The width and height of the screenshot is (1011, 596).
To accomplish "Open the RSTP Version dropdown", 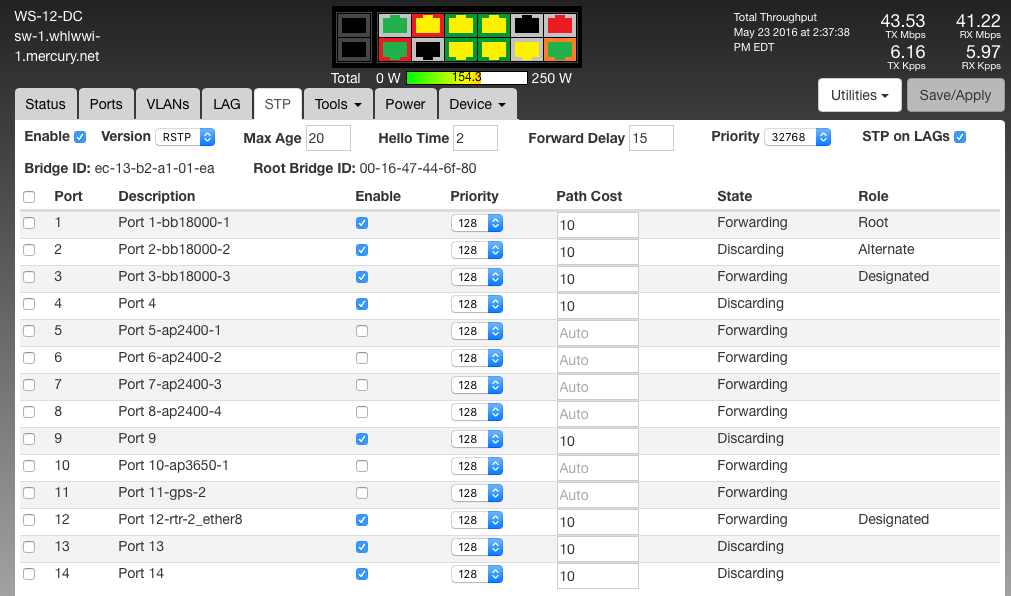I will click(x=186, y=137).
